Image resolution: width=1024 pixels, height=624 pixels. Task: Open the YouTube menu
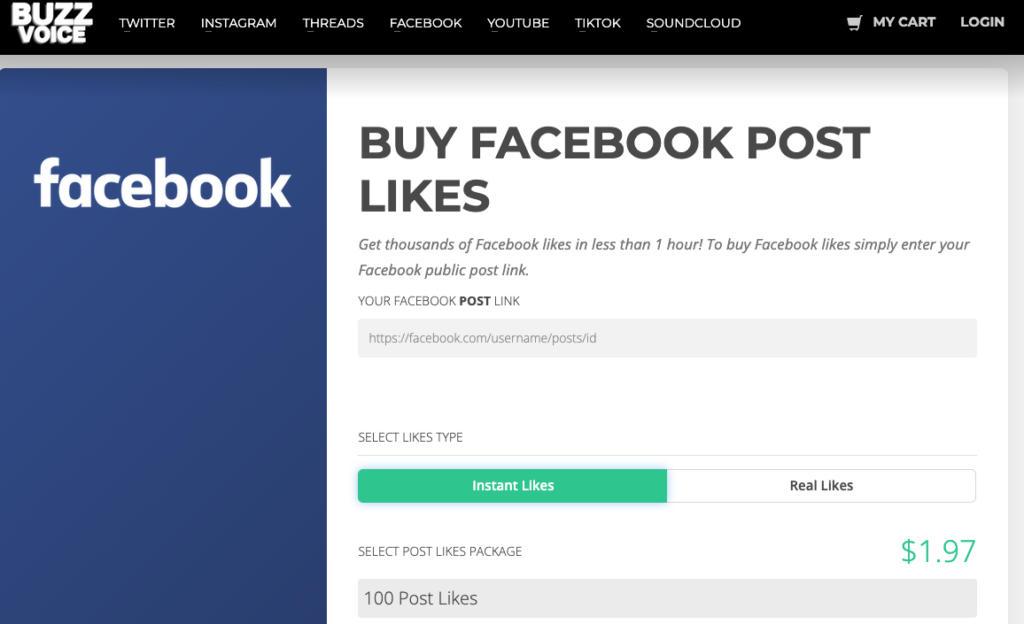click(x=518, y=23)
